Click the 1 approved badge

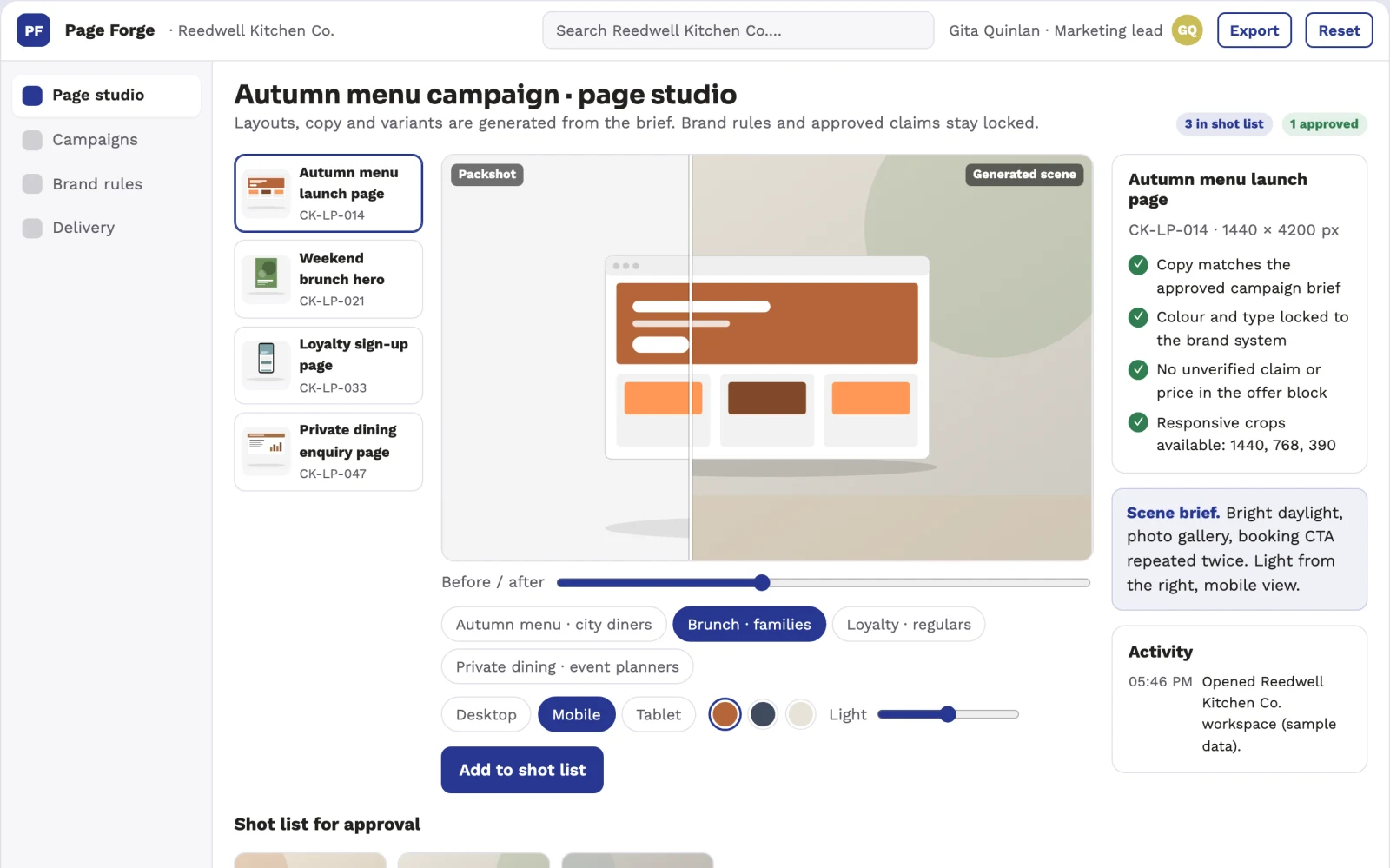1324,124
